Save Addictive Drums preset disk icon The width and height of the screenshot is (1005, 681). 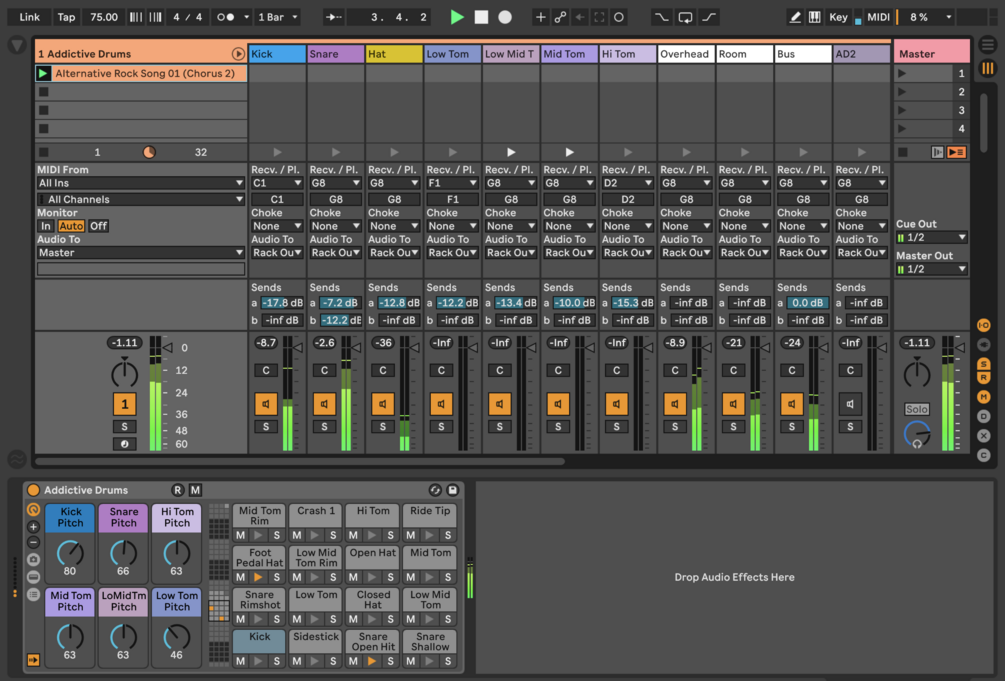453,490
